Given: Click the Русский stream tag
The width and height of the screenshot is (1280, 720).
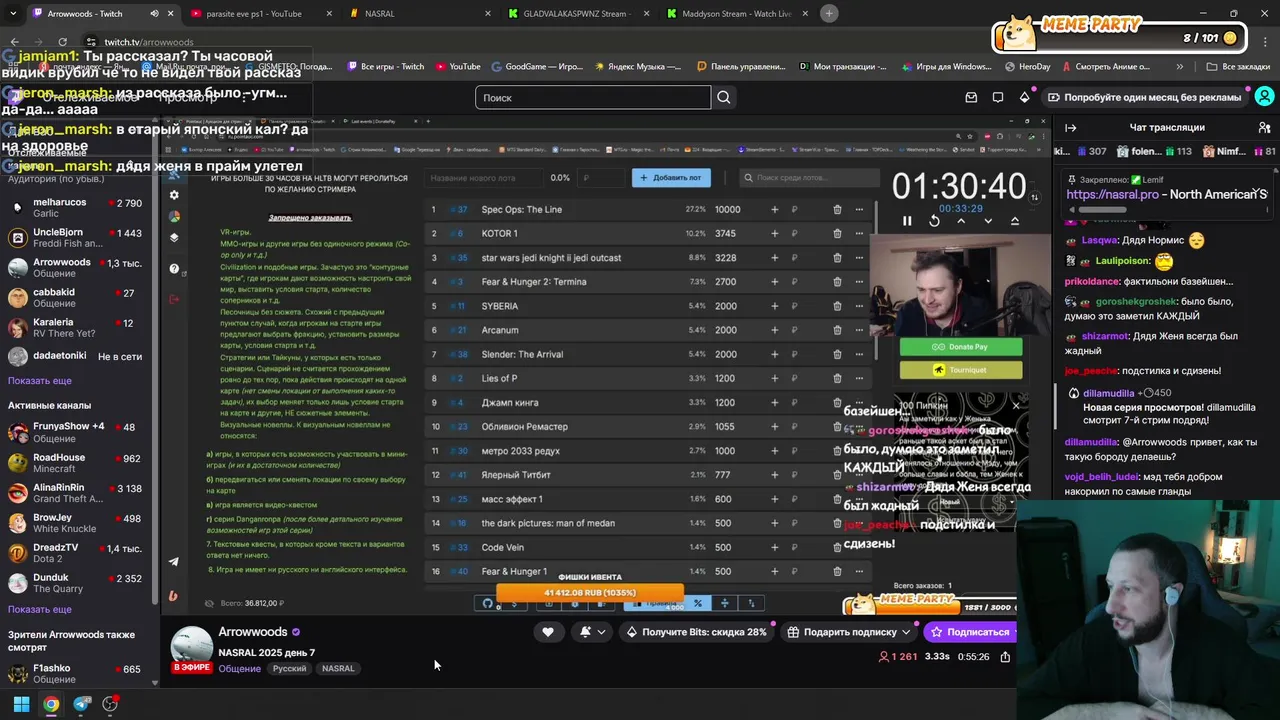Looking at the screenshot, I should pos(290,669).
